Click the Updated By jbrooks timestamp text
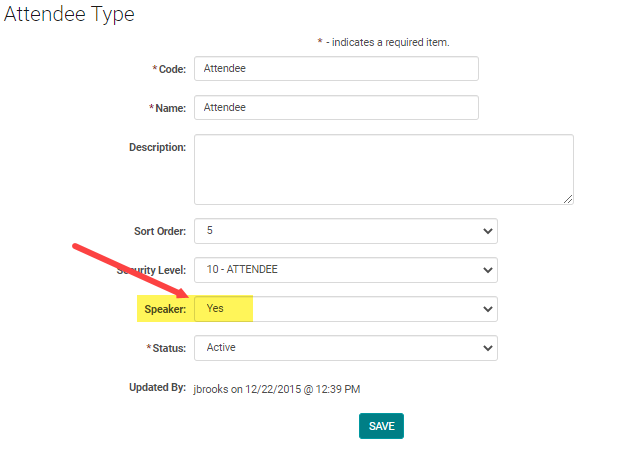This screenshot has width=640, height=456. (276, 388)
